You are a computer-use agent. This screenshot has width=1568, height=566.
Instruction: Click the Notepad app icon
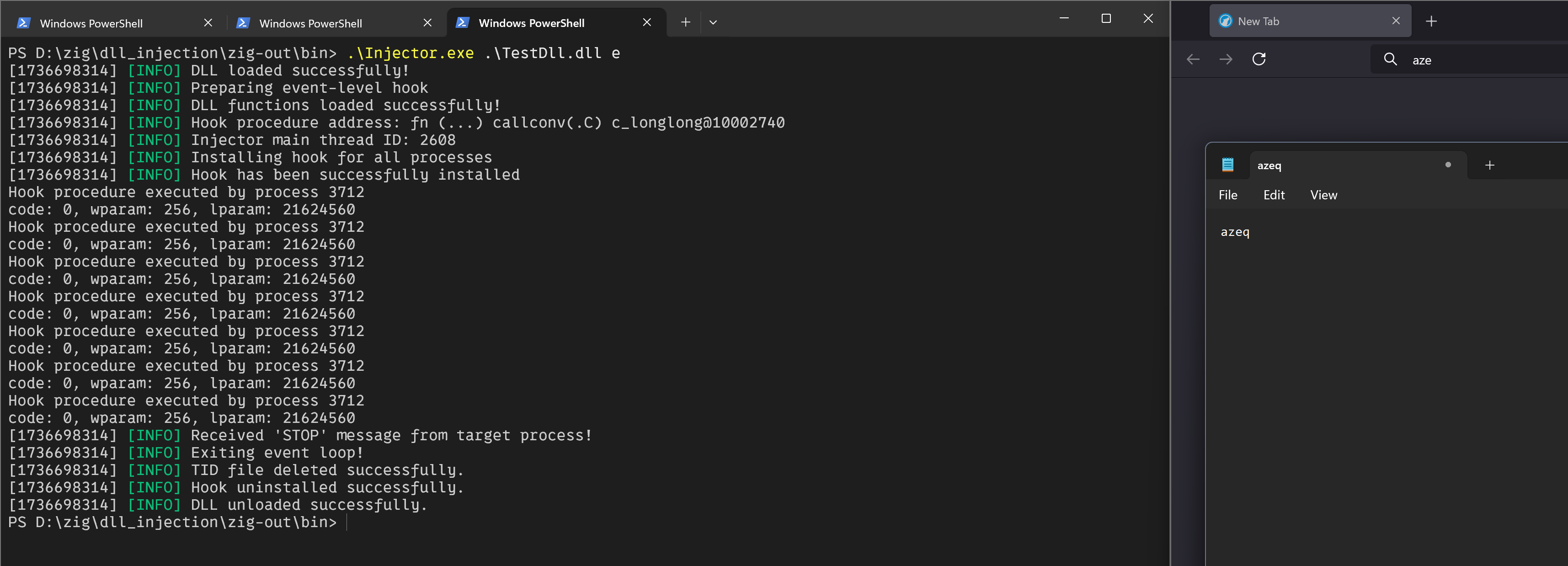(1228, 164)
